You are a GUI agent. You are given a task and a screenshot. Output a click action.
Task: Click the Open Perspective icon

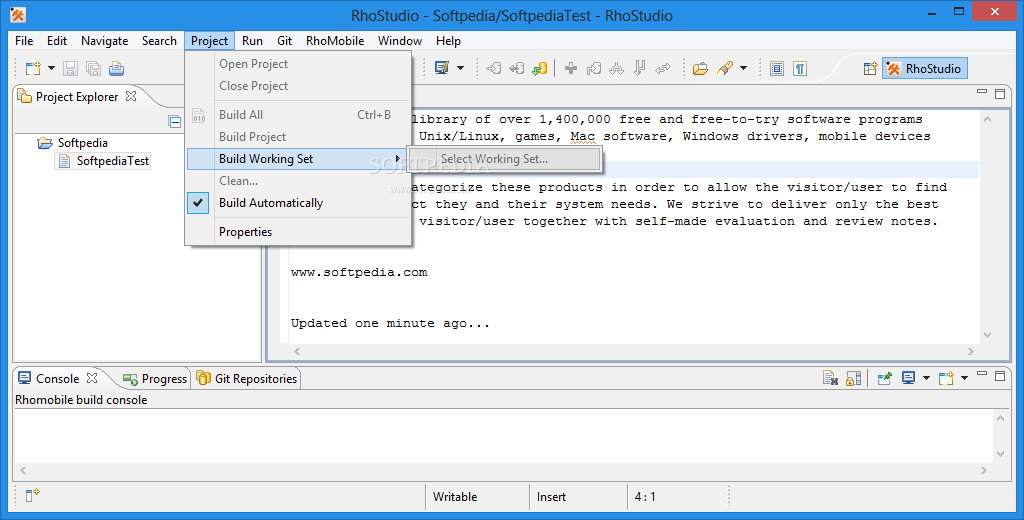click(870, 68)
